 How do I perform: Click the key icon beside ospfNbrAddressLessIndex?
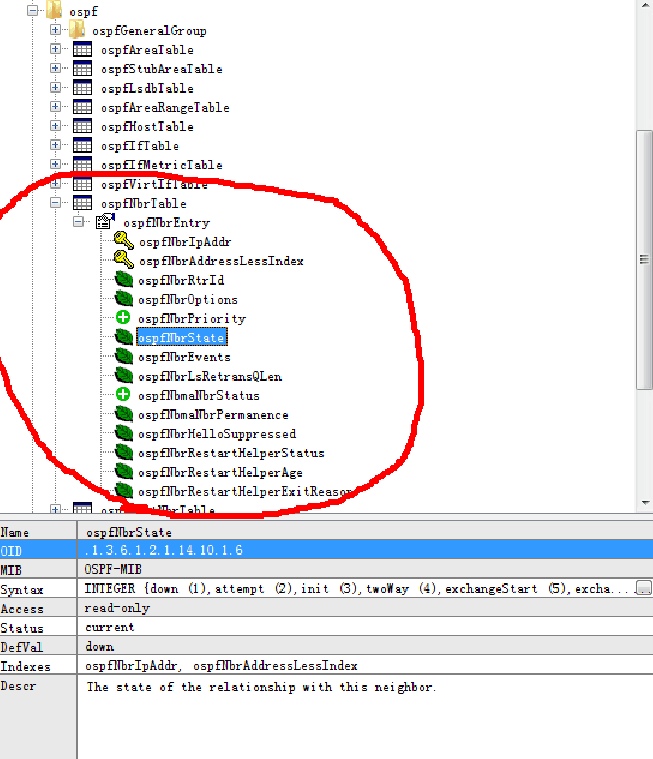coord(124,261)
